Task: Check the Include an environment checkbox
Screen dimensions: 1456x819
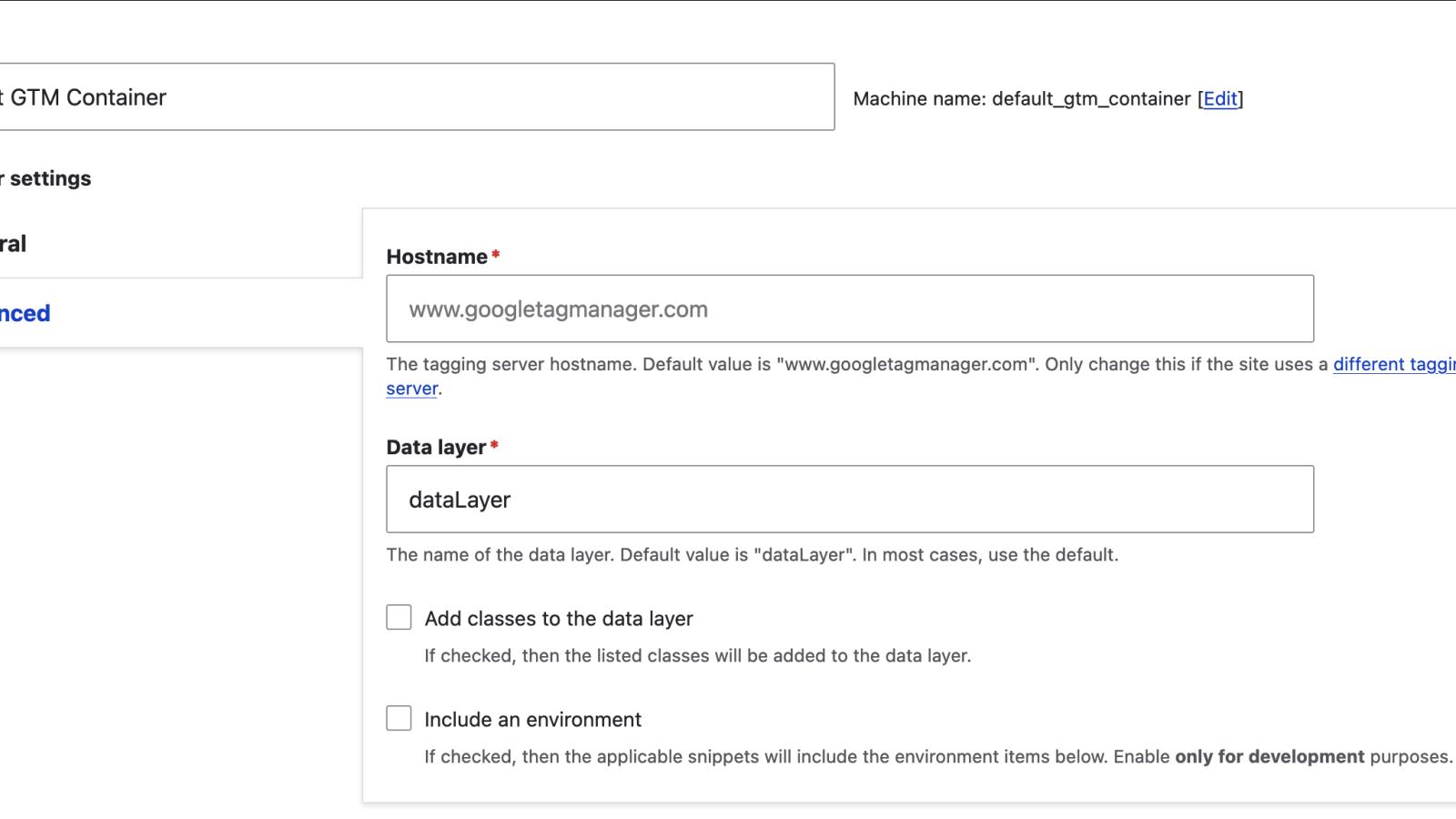Action: point(399,719)
